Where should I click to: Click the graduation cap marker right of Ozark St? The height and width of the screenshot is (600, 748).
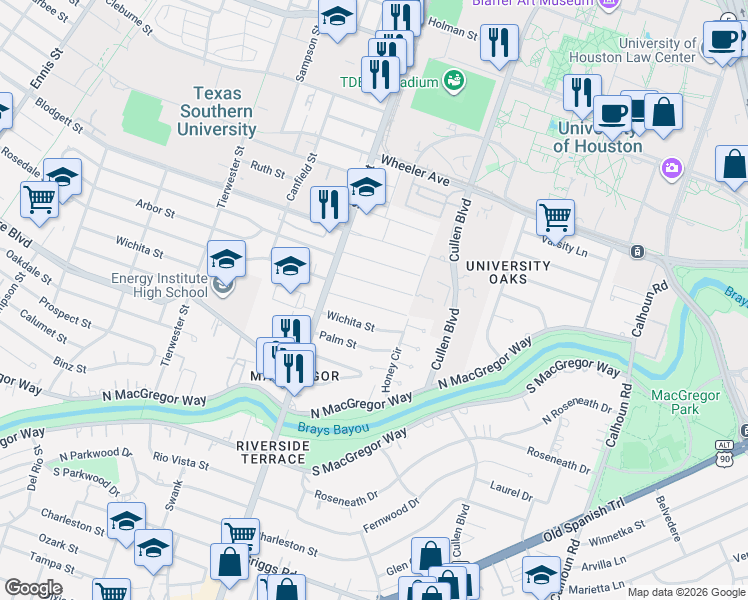click(153, 549)
